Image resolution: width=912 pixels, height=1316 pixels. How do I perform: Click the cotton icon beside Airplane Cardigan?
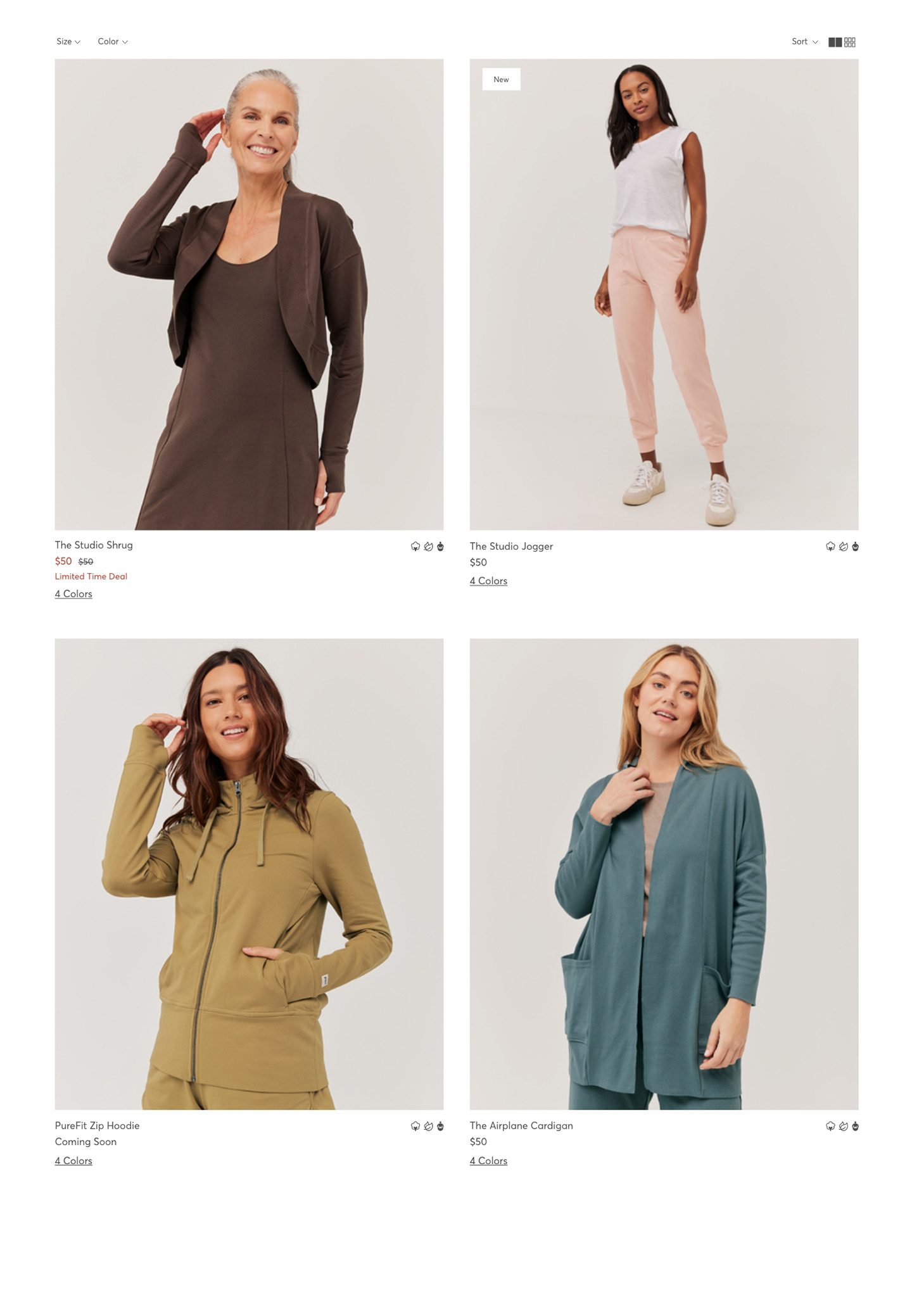830,1126
